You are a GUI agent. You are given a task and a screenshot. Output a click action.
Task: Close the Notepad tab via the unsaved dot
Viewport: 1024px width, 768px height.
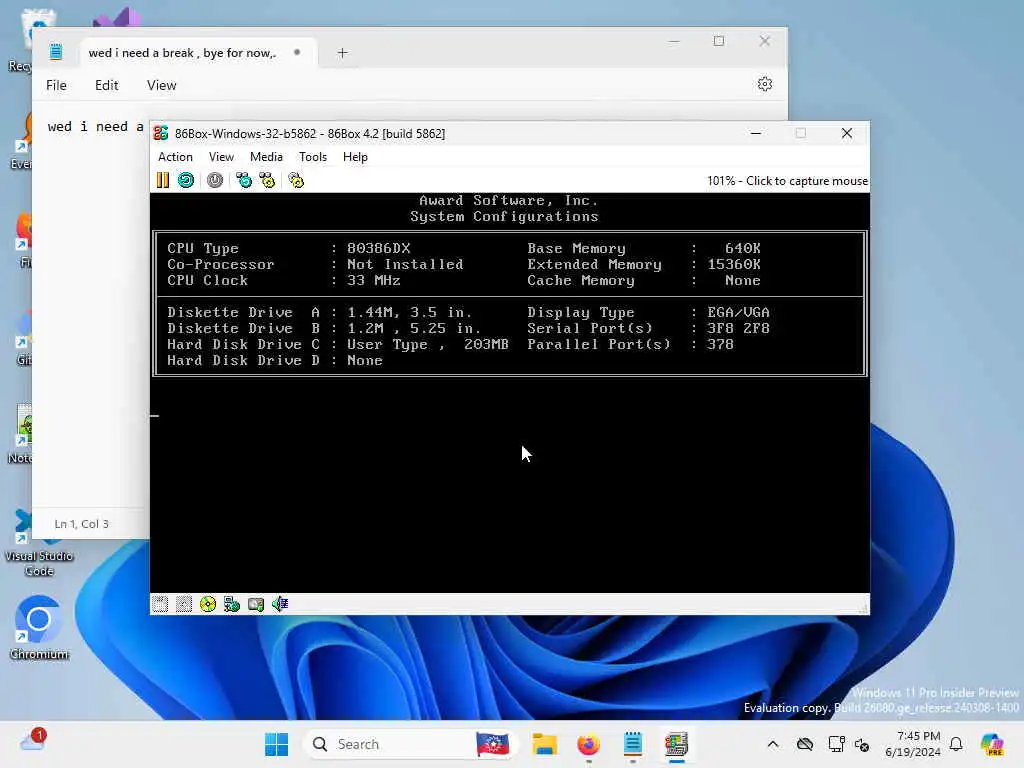tap(297, 52)
